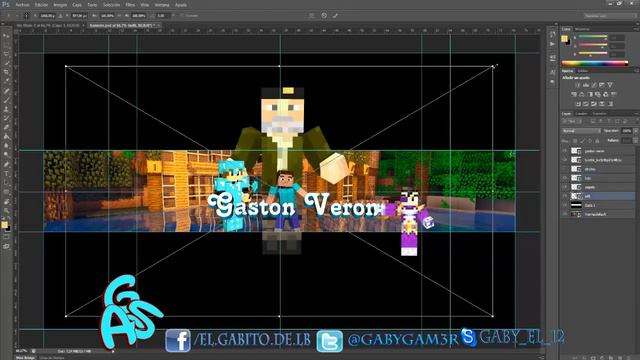
Task: Hide the bottom layer in Layers panel
Action: coord(565,214)
